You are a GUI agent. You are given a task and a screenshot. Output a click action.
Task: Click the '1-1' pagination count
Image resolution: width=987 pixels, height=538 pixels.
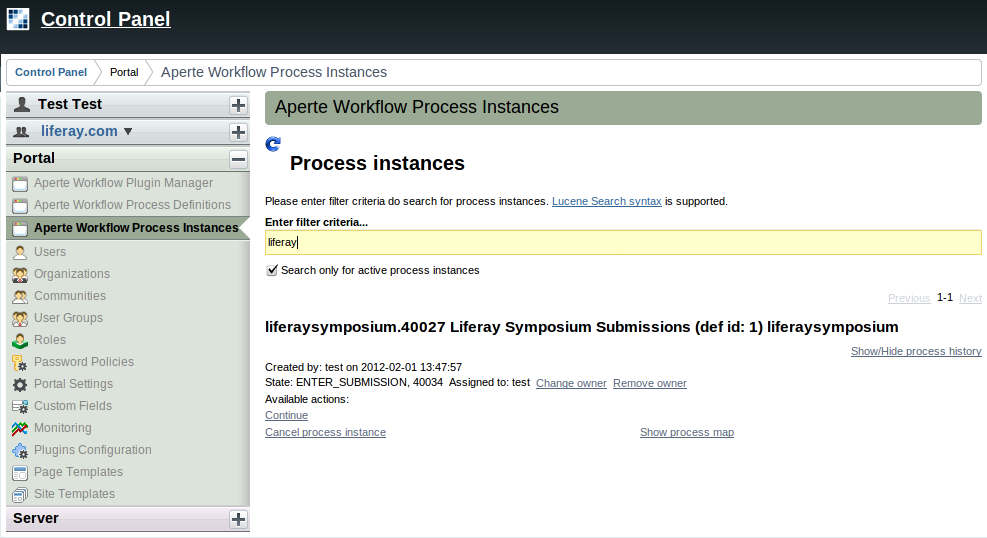[x=945, y=298]
